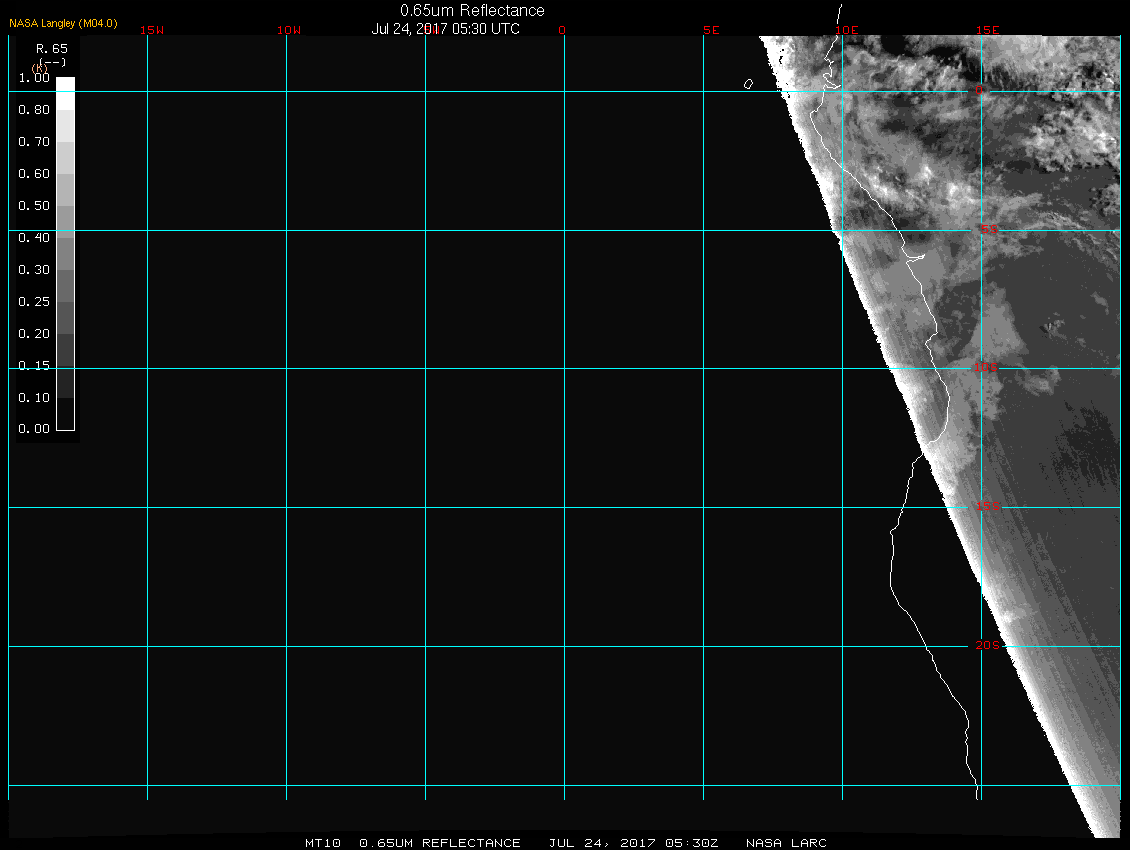Select the 0.00 label at the colorbar bottom
The height and width of the screenshot is (850, 1130).
[34, 429]
